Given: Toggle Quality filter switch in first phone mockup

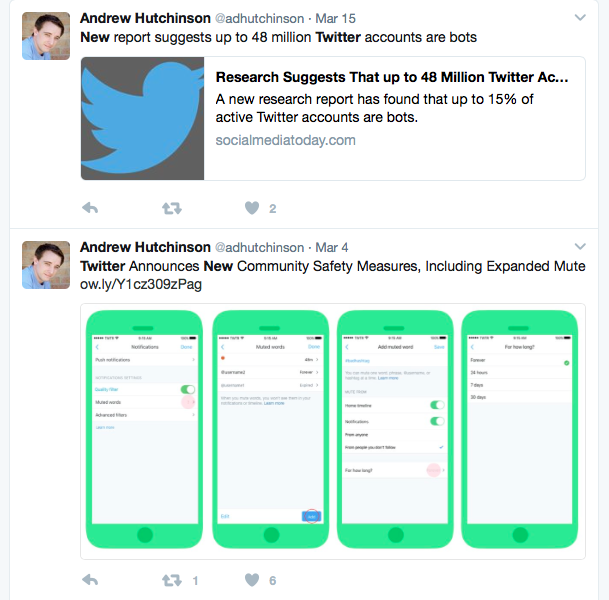Looking at the screenshot, I should 188,389.
